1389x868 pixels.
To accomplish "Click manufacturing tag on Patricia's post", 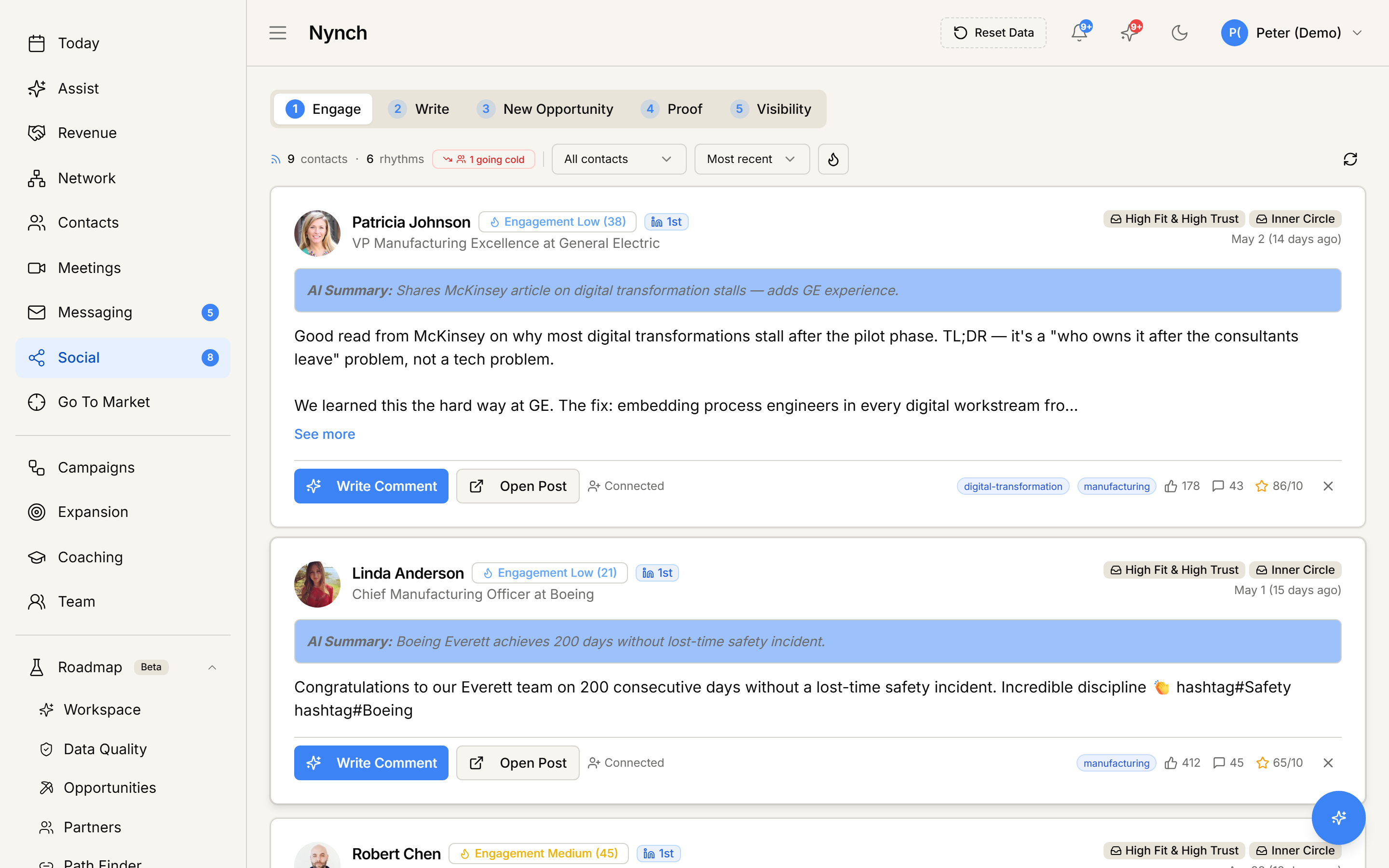I will click(1117, 486).
